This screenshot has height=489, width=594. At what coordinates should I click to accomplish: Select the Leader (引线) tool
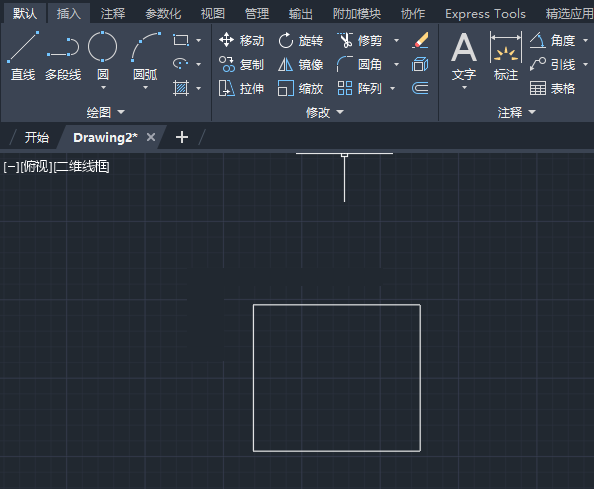pyautogui.click(x=552, y=64)
